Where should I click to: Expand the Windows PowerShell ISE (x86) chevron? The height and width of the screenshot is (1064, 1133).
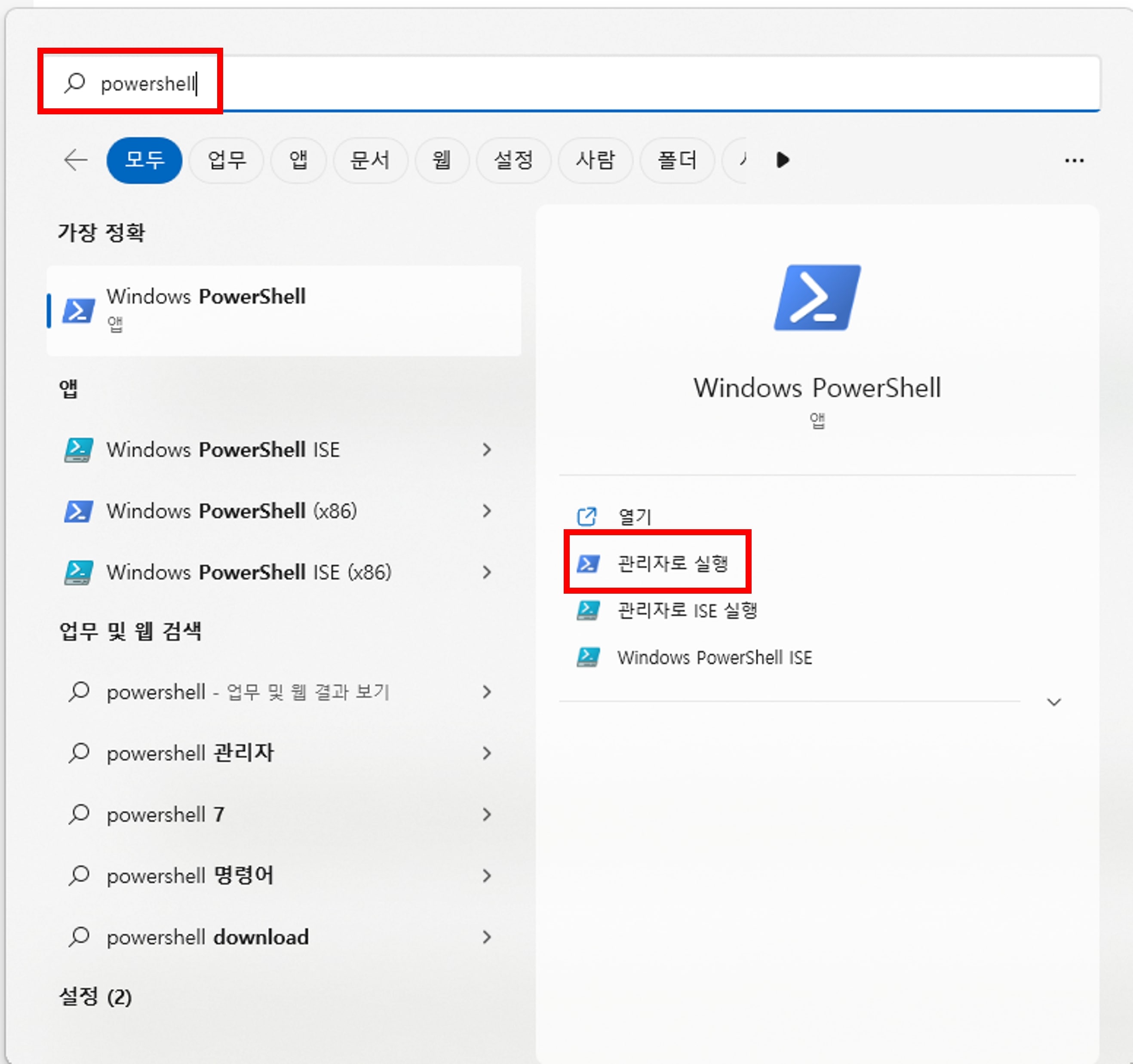tap(487, 572)
